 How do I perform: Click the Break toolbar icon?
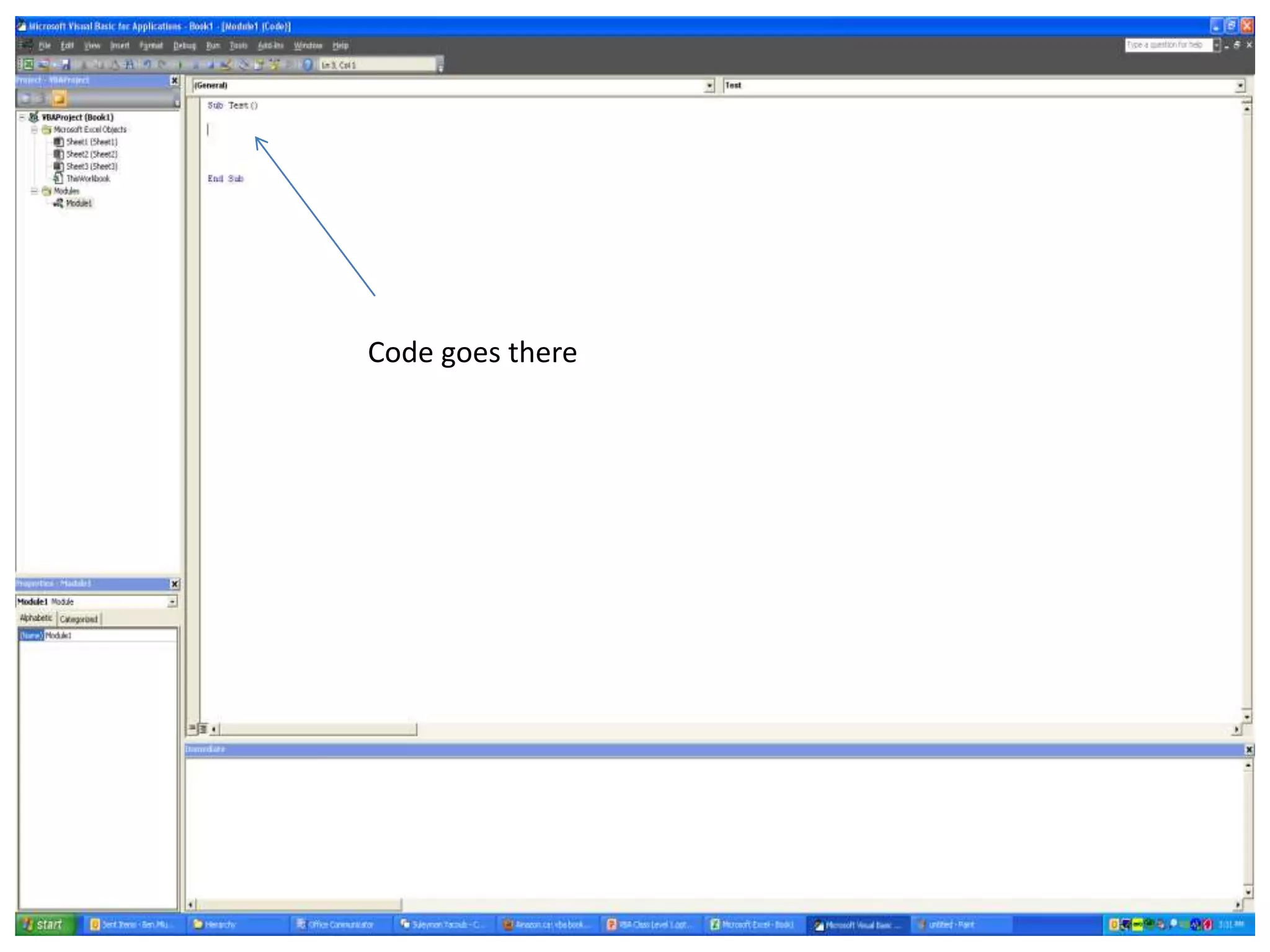click(x=195, y=64)
